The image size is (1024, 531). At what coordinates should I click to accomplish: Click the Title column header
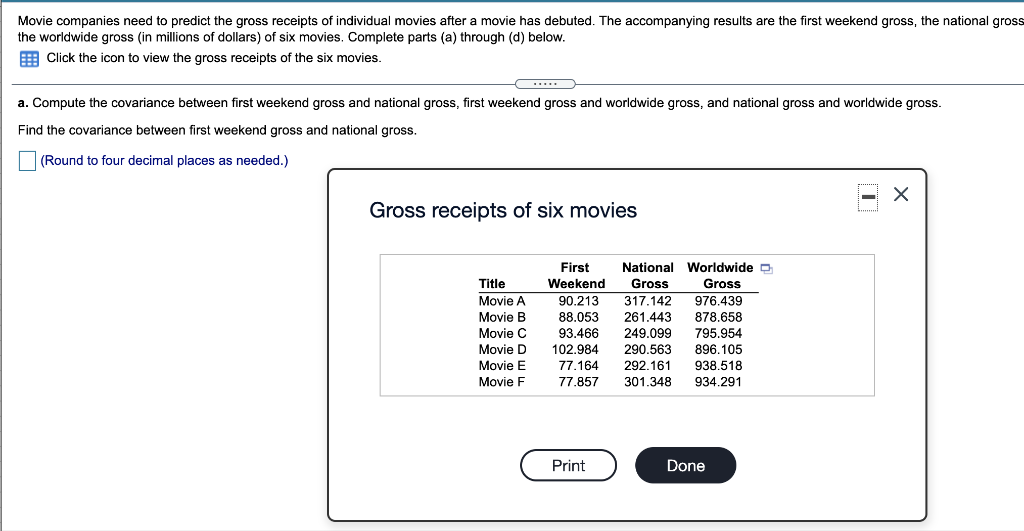[492, 283]
